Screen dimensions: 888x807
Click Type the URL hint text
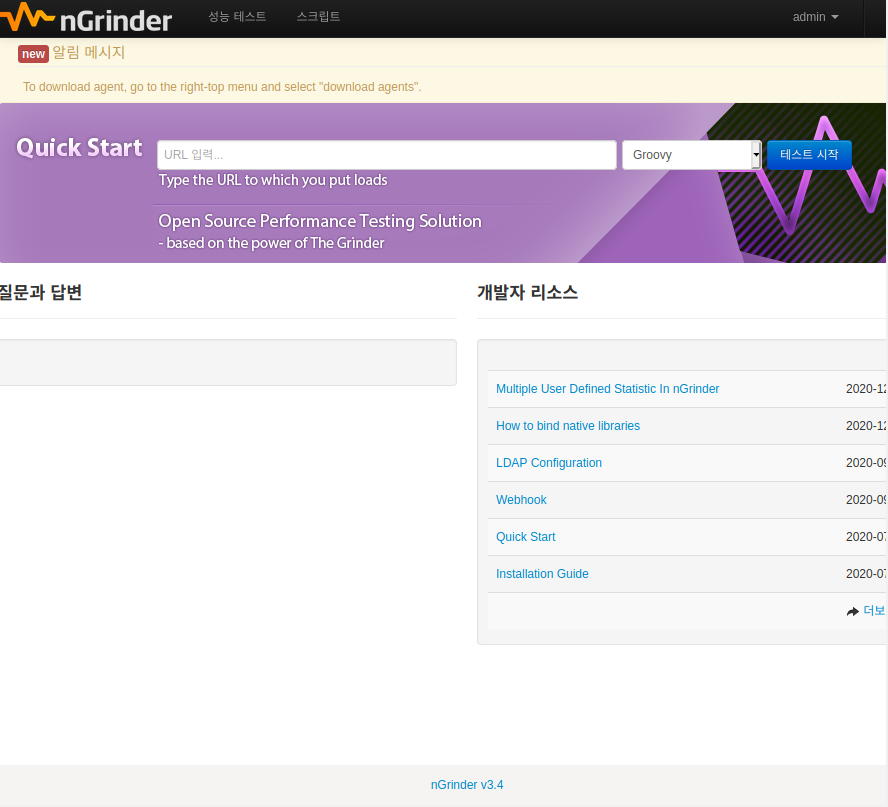pos(273,180)
